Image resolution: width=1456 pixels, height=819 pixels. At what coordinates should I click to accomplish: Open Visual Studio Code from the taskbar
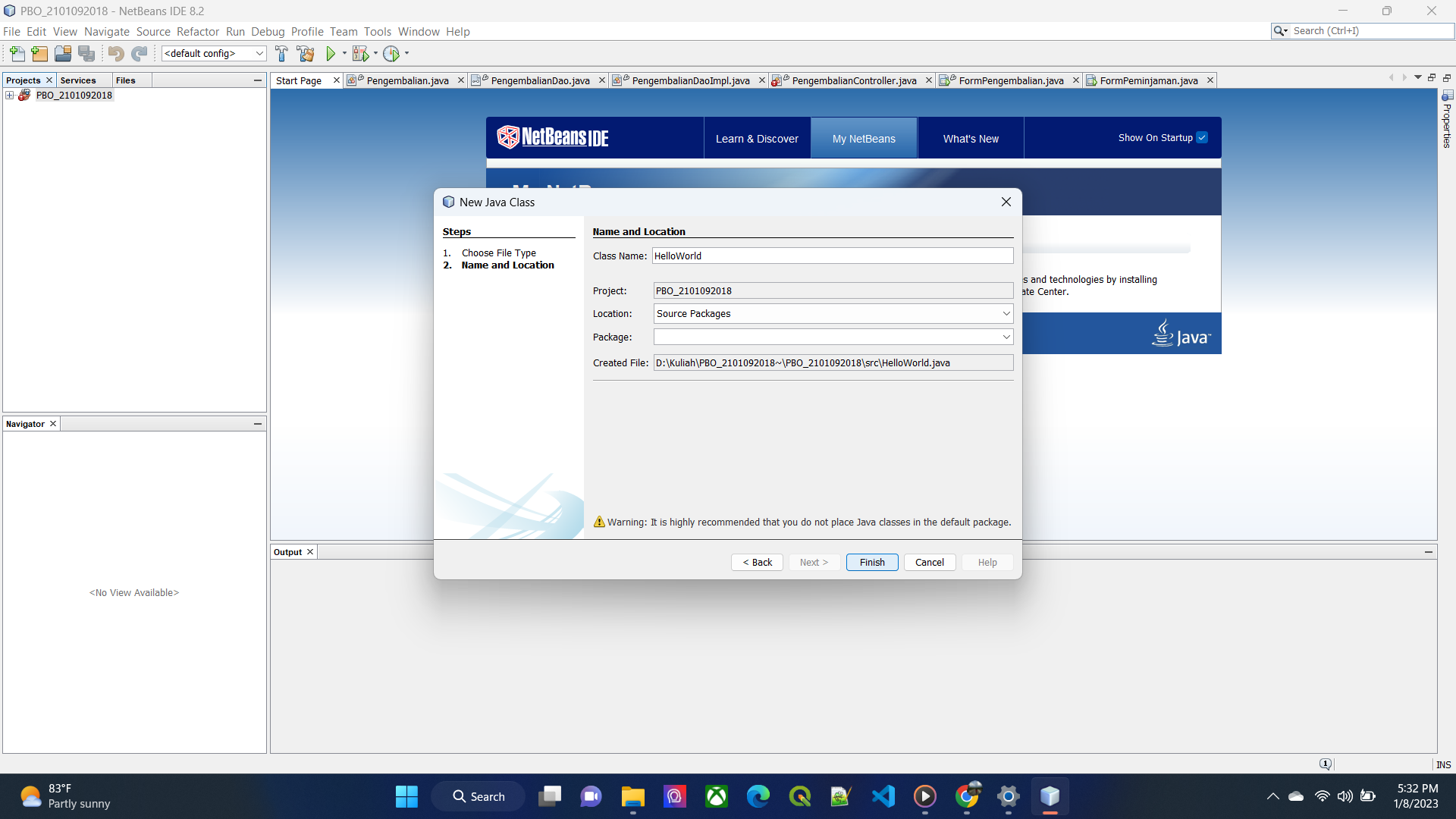pyautogui.click(x=883, y=796)
